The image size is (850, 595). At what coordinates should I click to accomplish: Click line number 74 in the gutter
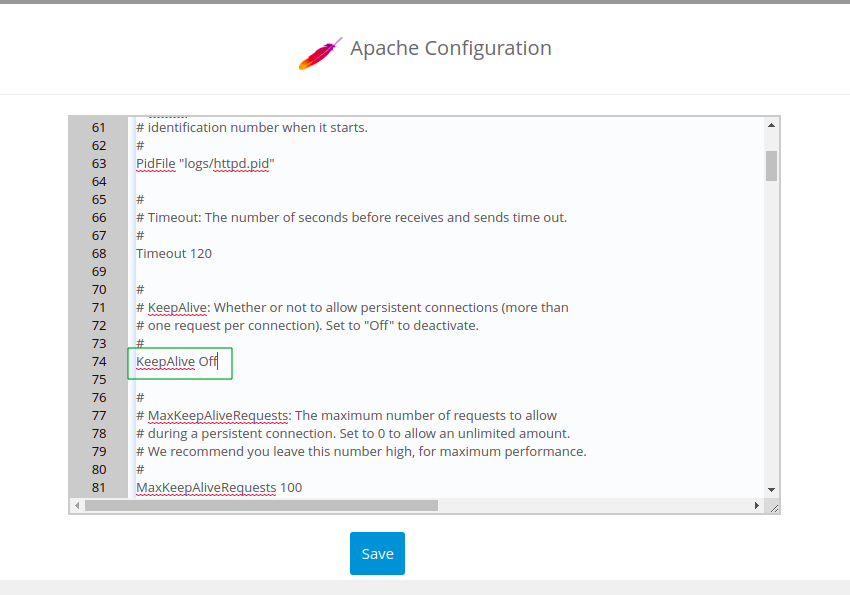click(x=99, y=361)
